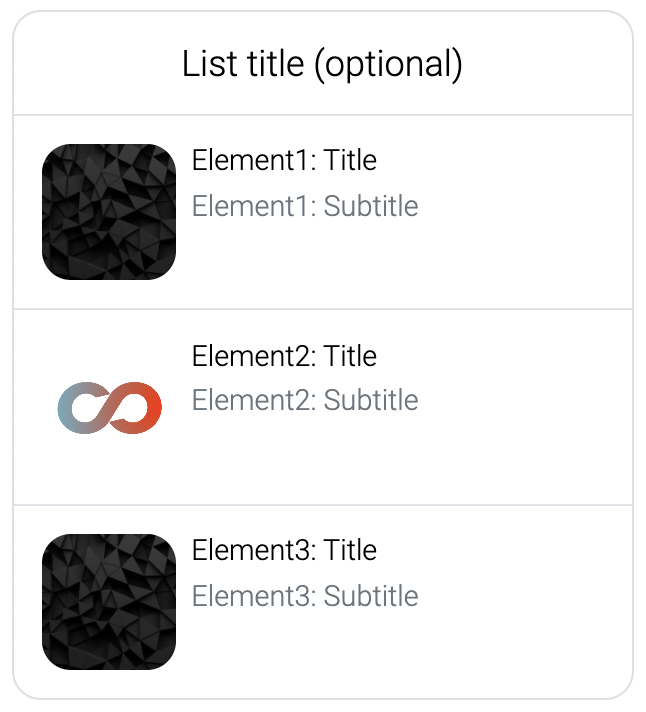Select the 'Element2: Title' text
Image resolution: width=646 pixels, height=712 pixels.
[284, 356]
